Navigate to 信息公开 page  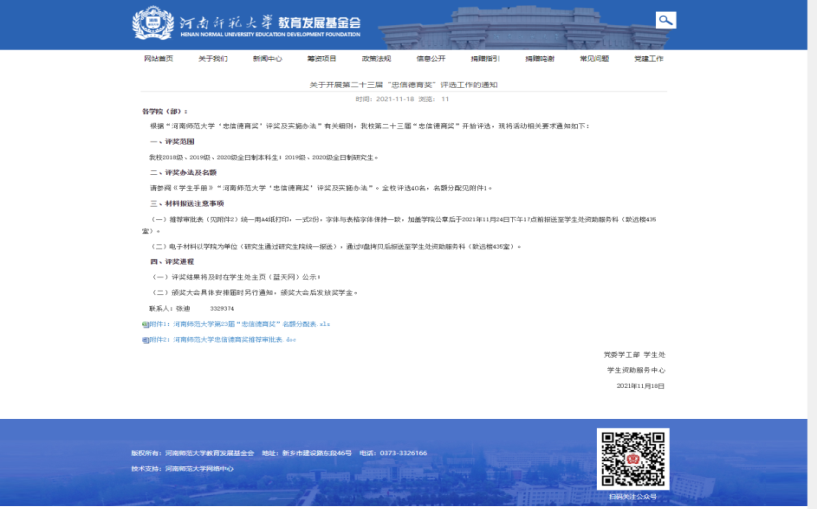click(431, 59)
